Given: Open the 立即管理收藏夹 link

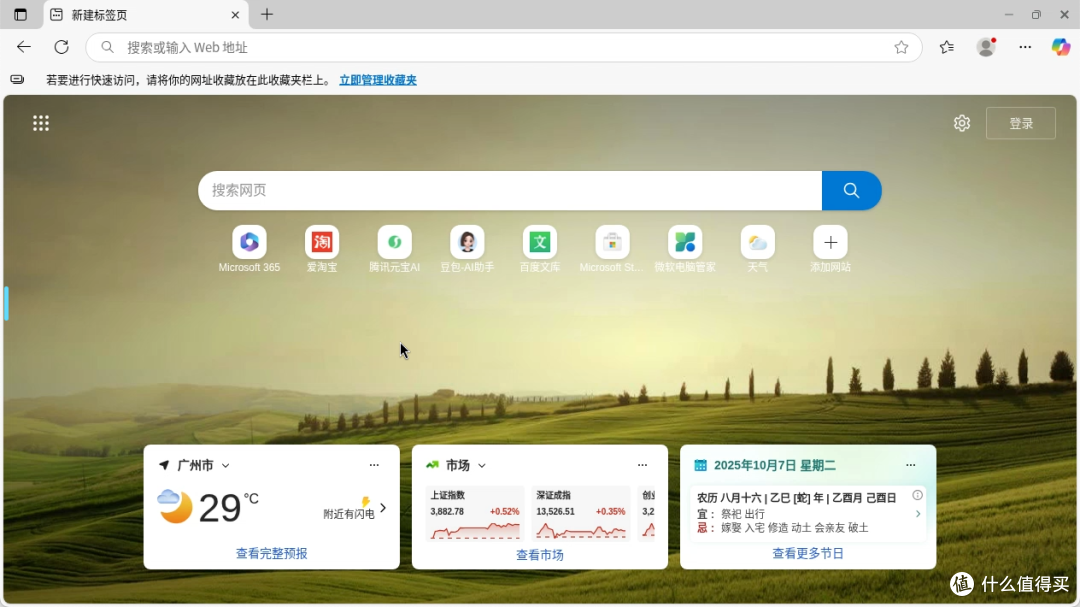Looking at the screenshot, I should [x=377, y=79].
